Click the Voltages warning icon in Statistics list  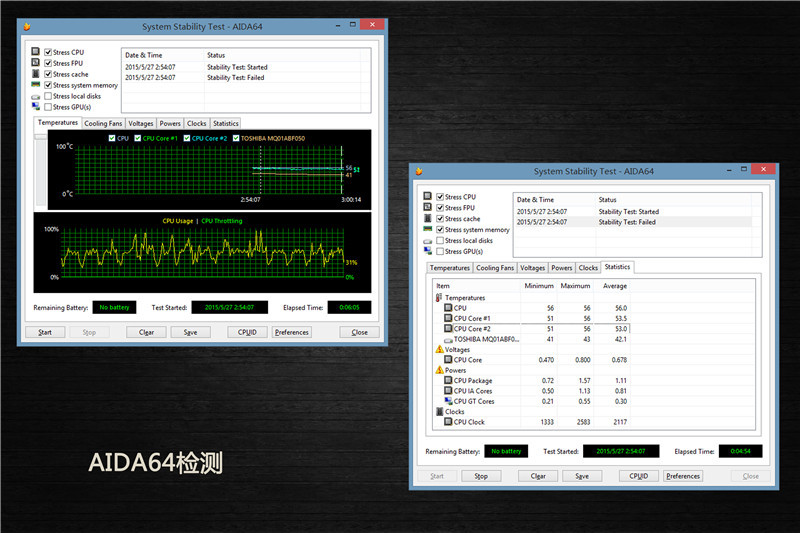coord(439,350)
